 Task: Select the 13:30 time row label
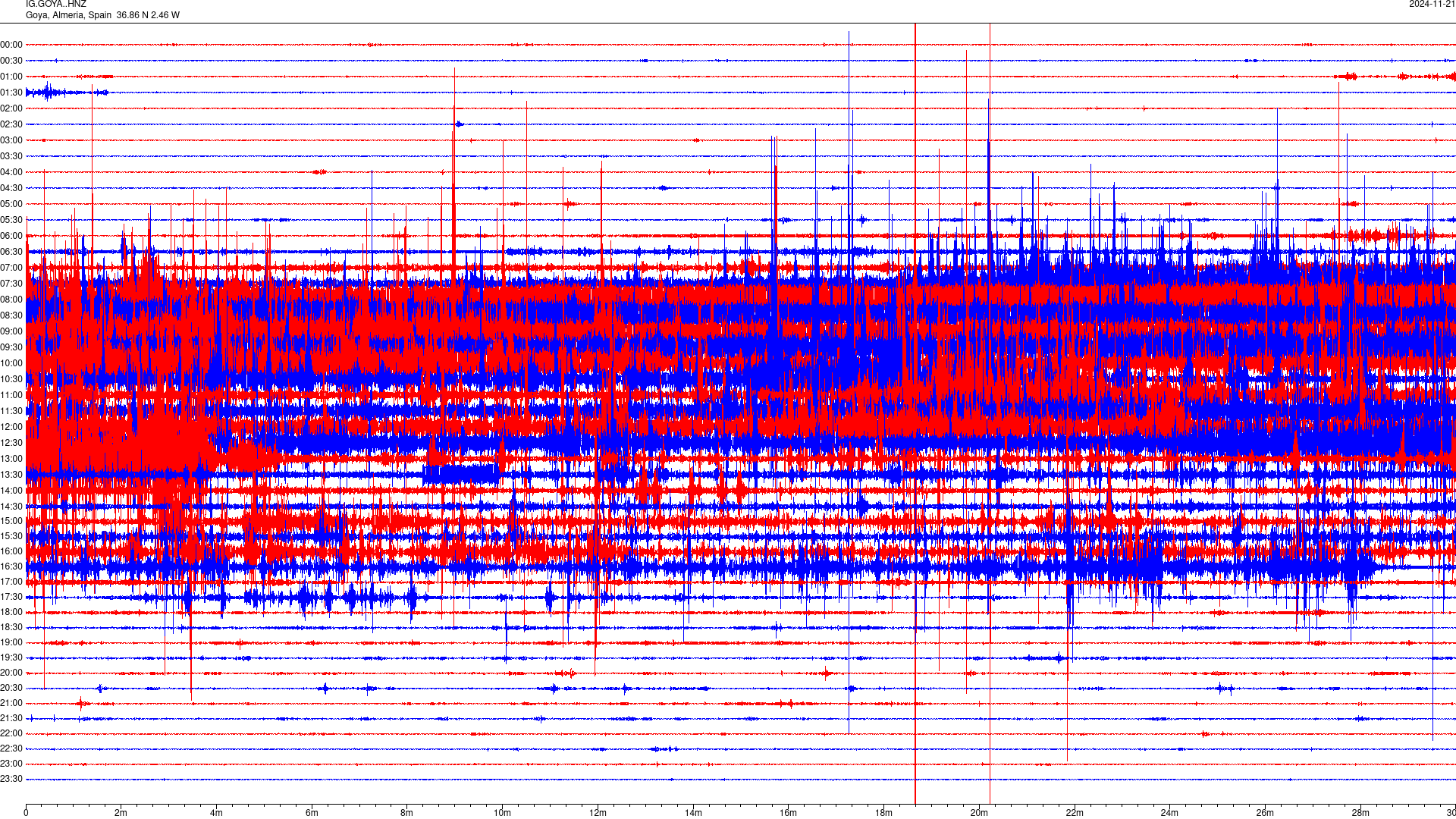coord(11,475)
